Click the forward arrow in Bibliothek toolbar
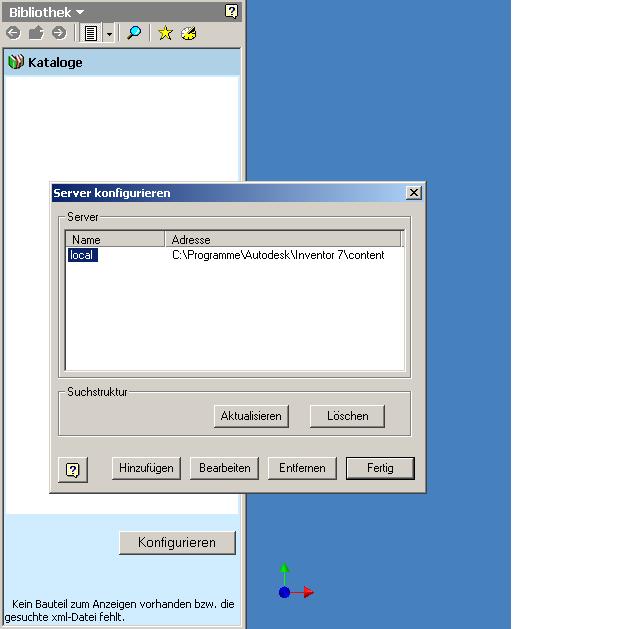 59,33
